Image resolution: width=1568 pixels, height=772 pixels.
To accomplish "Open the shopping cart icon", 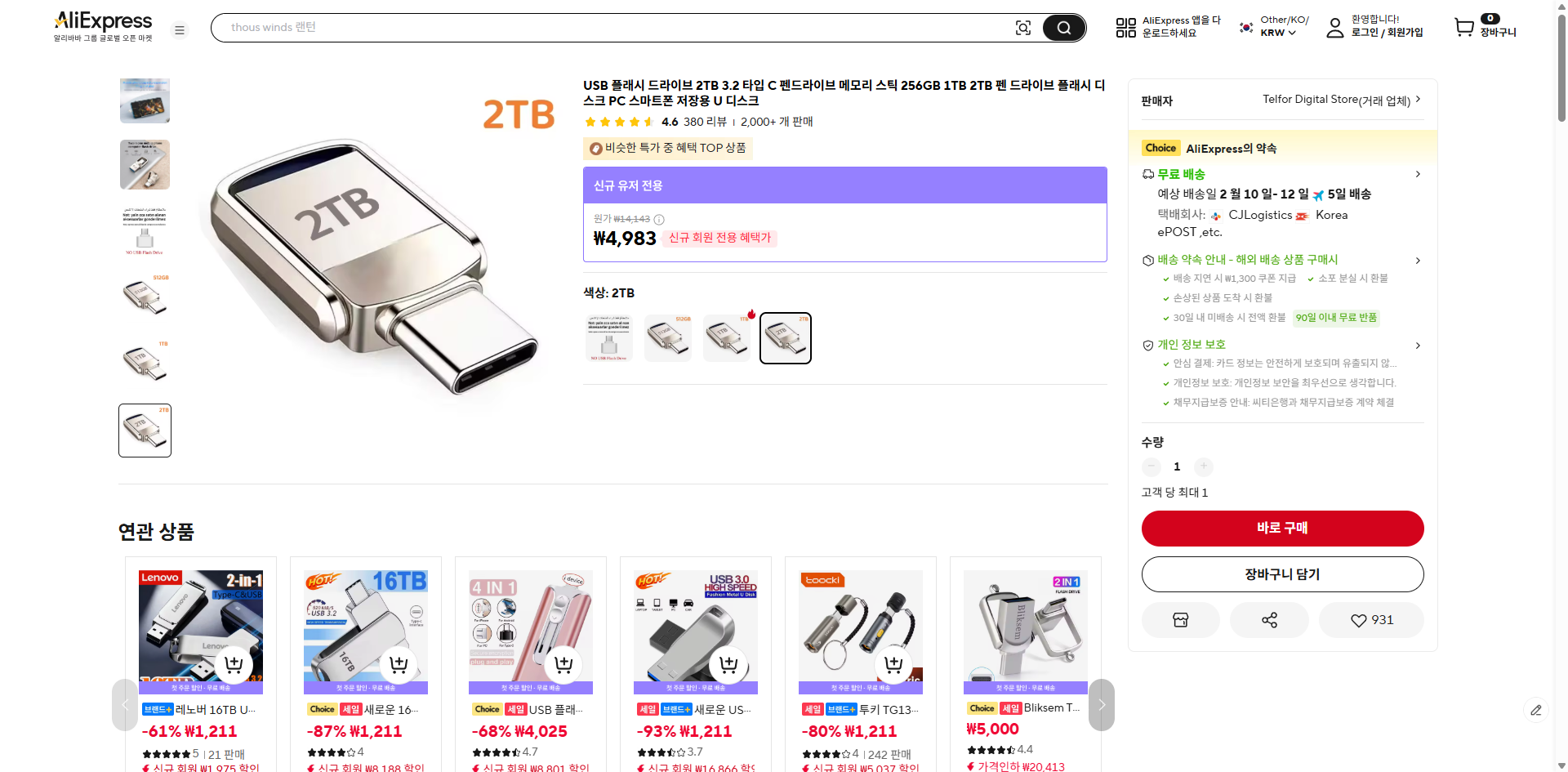I will pos(1464,27).
